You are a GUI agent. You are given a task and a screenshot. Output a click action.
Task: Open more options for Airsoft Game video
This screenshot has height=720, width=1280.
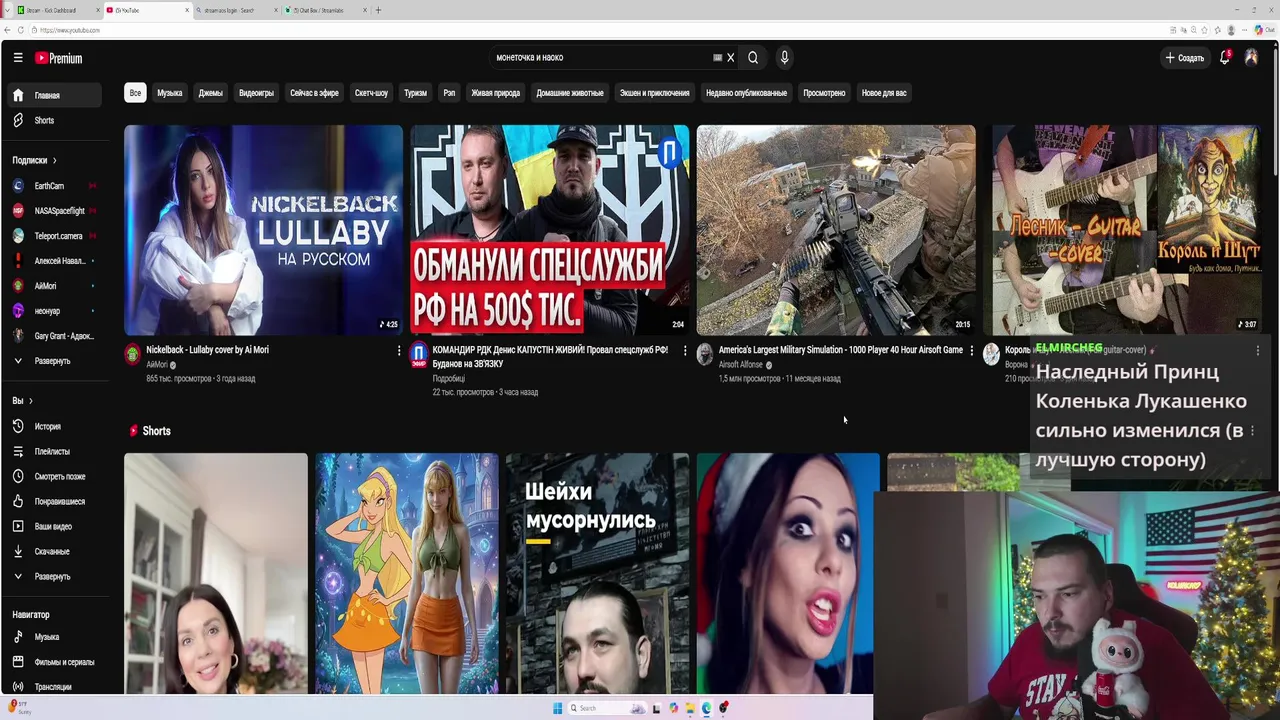click(x=971, y=351)
